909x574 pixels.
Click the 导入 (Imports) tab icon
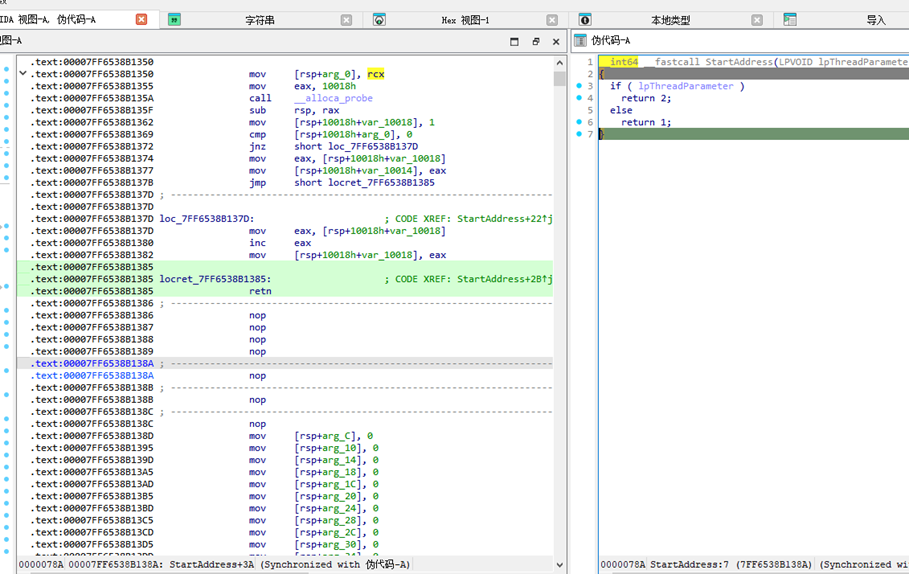pos(790,20)
